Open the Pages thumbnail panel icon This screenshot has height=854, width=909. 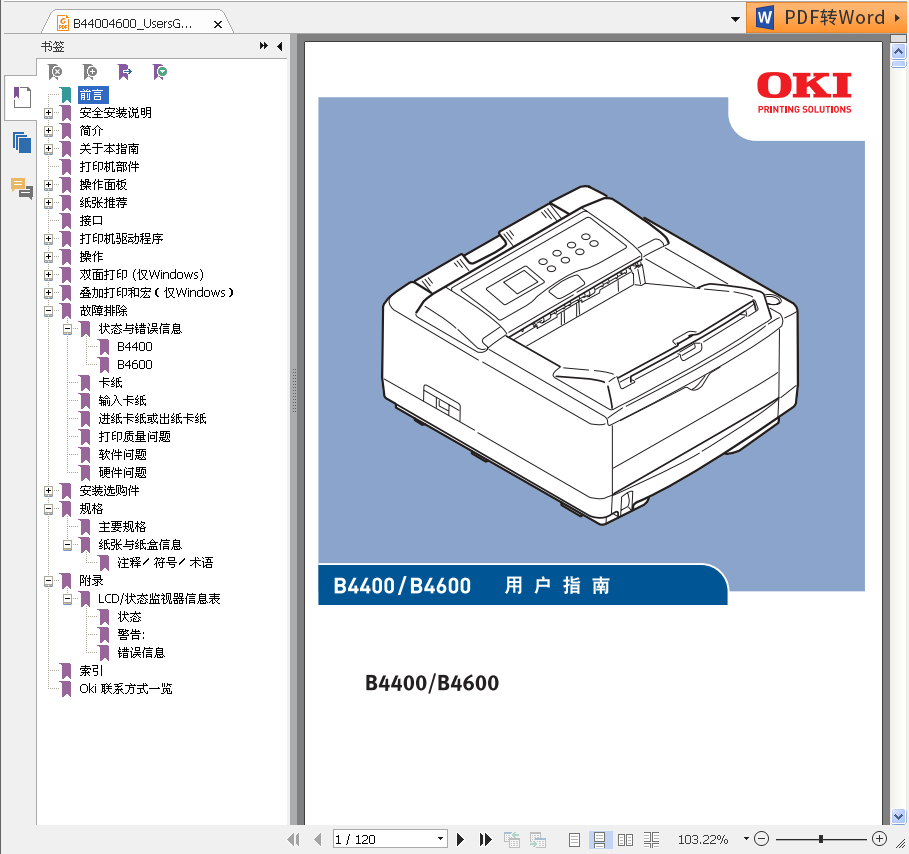[21, 142]
